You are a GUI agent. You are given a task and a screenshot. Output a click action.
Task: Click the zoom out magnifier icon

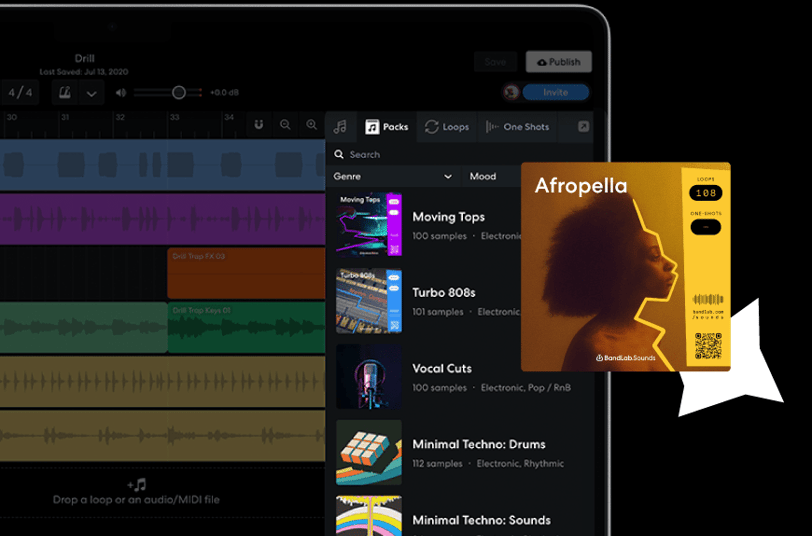285,124
